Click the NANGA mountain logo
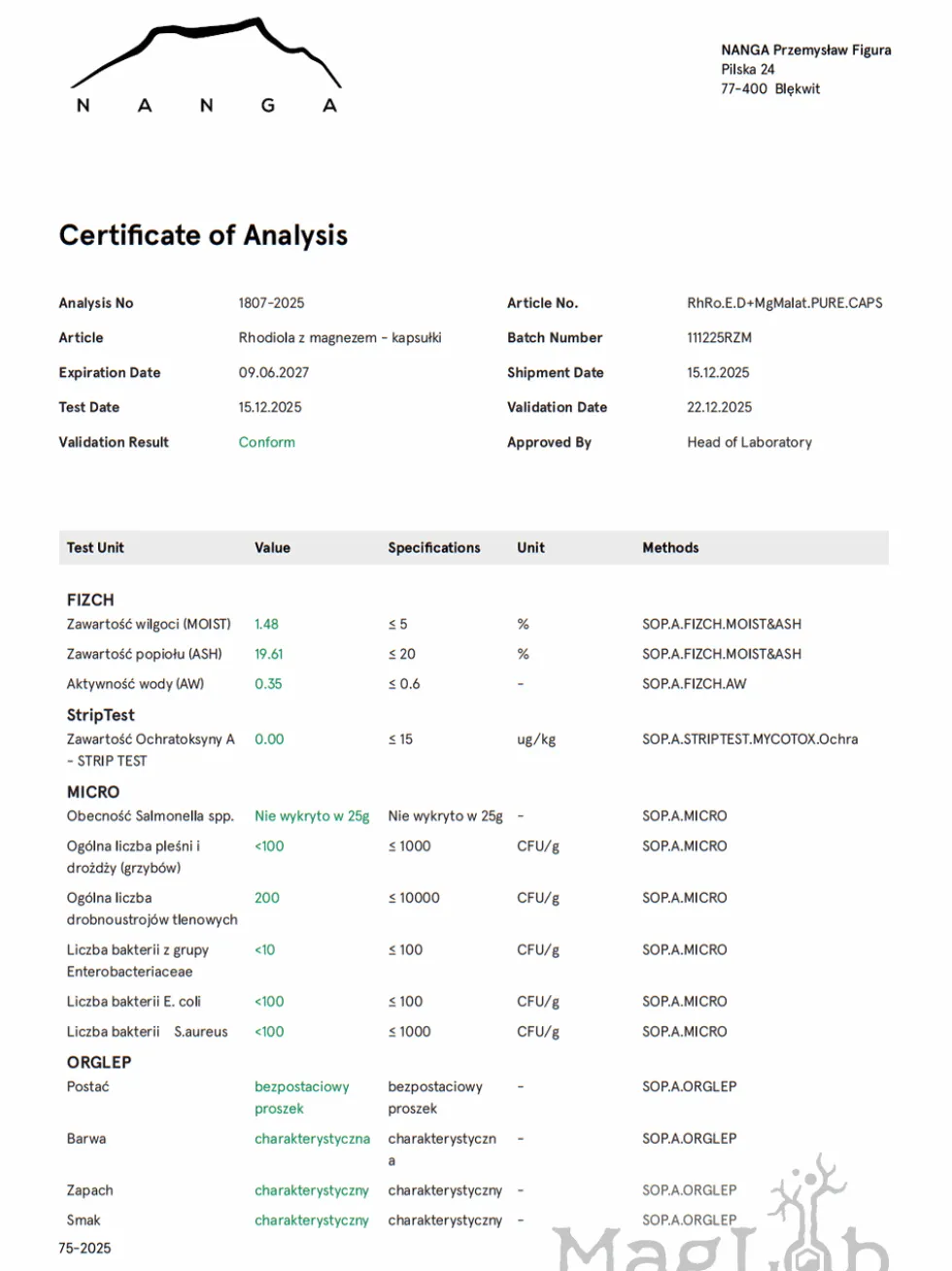 click(206, 65)
